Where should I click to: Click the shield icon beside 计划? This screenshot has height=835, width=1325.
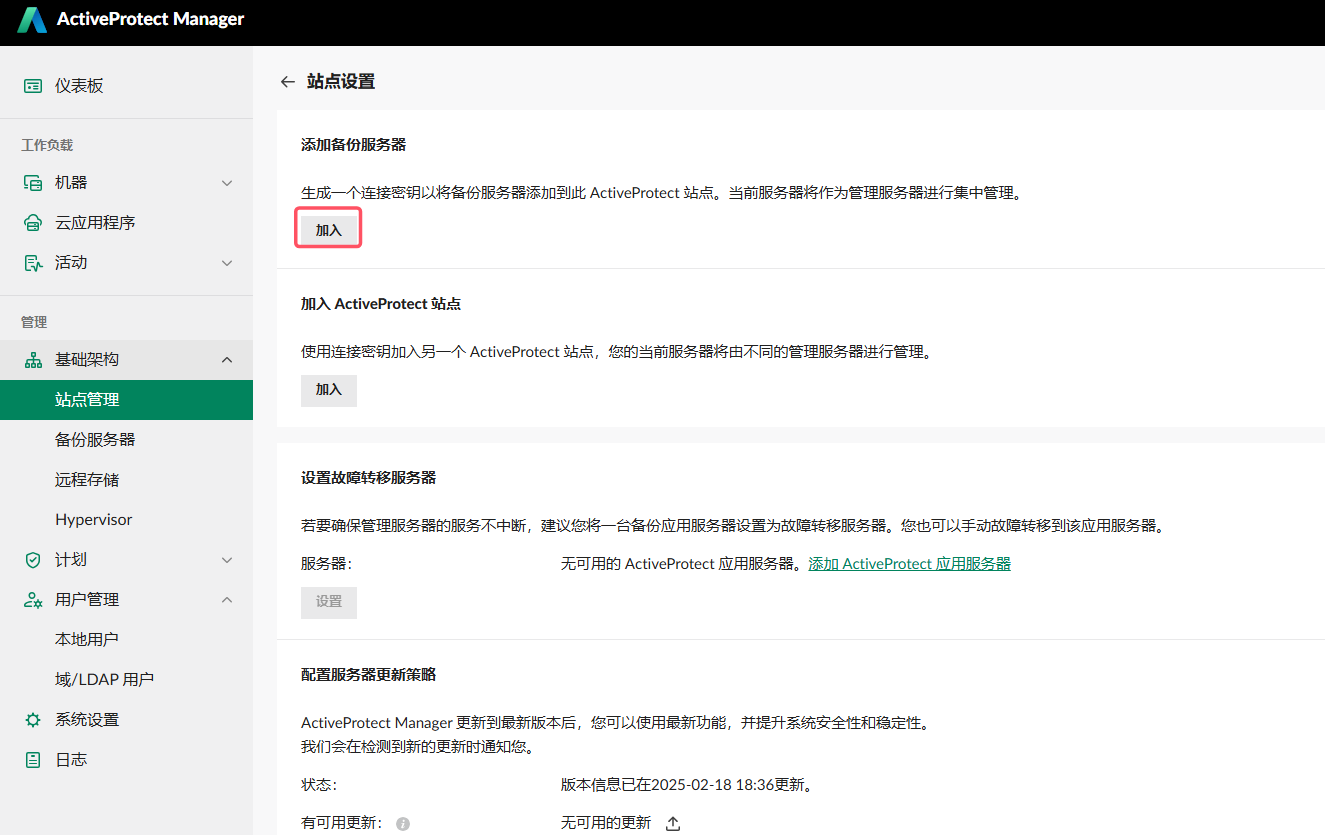pyautogui.click(x=33, y=560)
